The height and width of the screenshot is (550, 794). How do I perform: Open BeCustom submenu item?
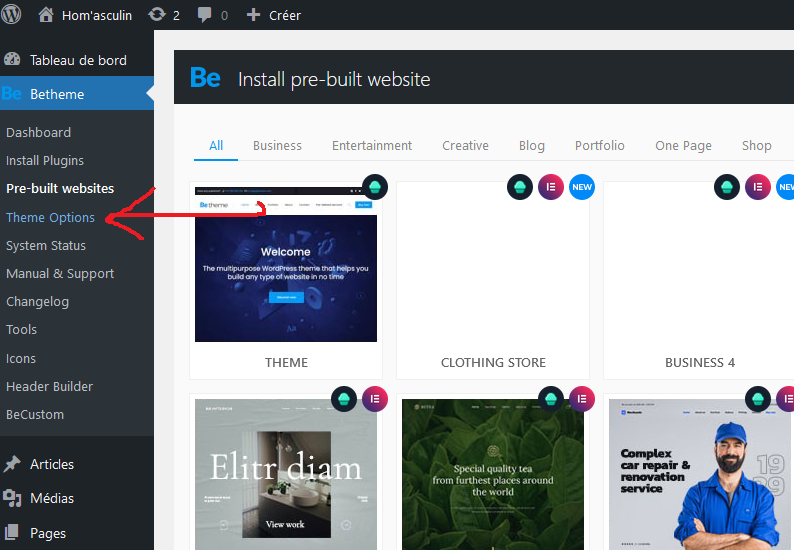tap(35, 415)
